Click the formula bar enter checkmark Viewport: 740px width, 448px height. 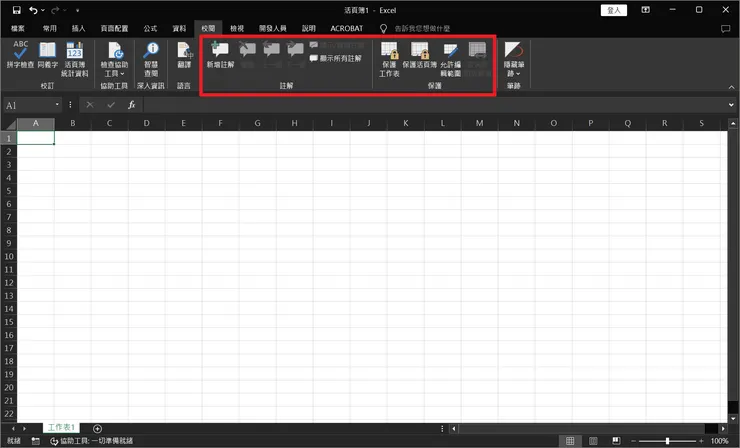[x=111, y=105]
